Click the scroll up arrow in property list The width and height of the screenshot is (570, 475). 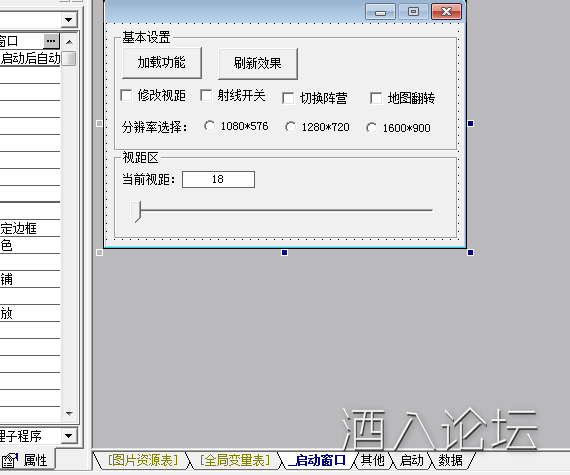point(69,42)
